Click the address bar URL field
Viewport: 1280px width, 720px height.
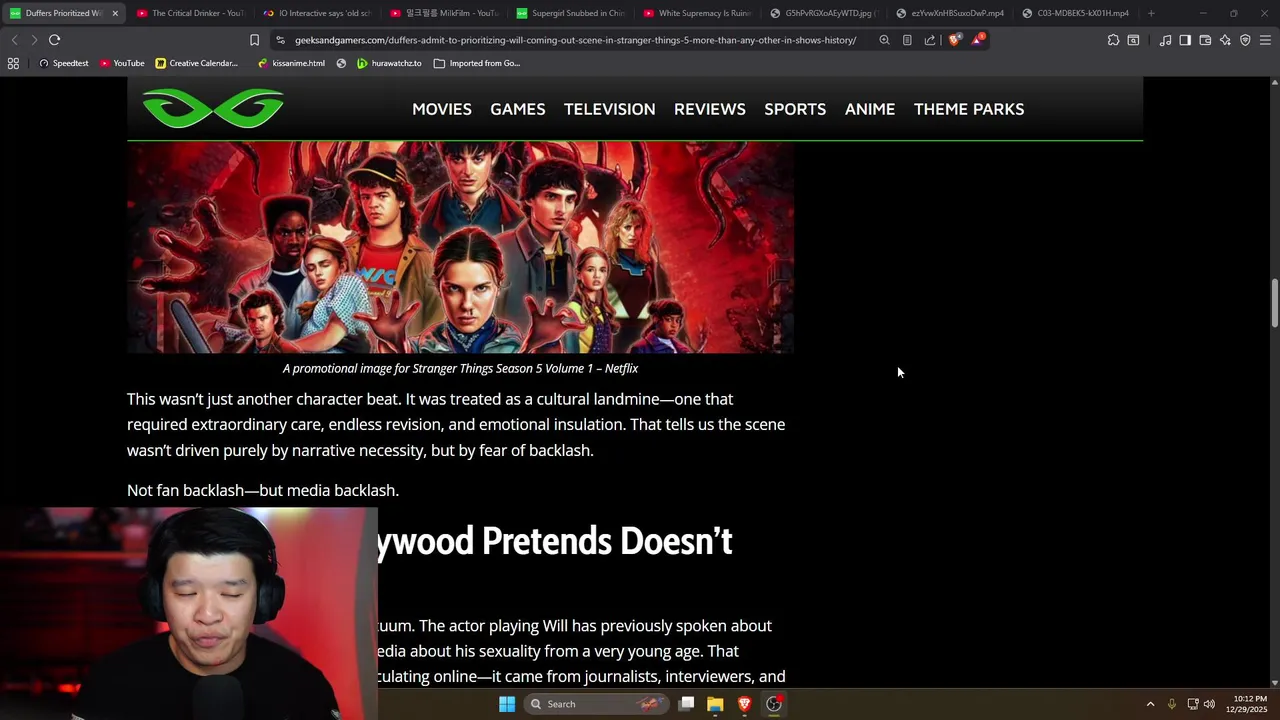tap(575, 40)
